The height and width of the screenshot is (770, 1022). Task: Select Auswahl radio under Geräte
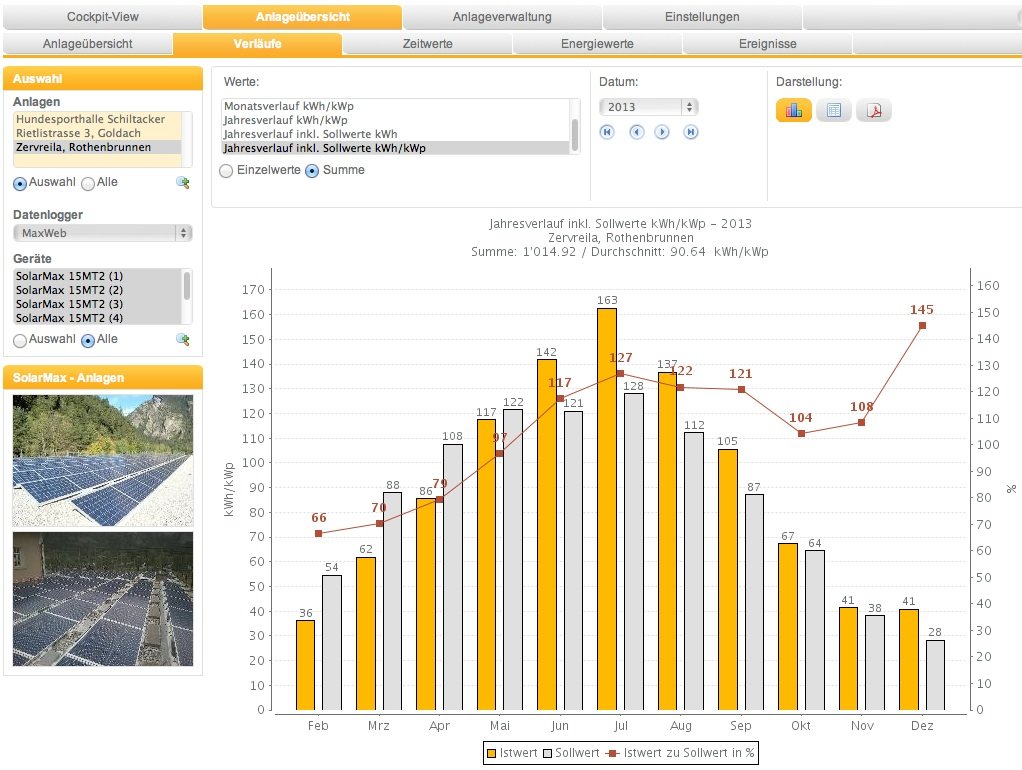(x=20, y=340)
